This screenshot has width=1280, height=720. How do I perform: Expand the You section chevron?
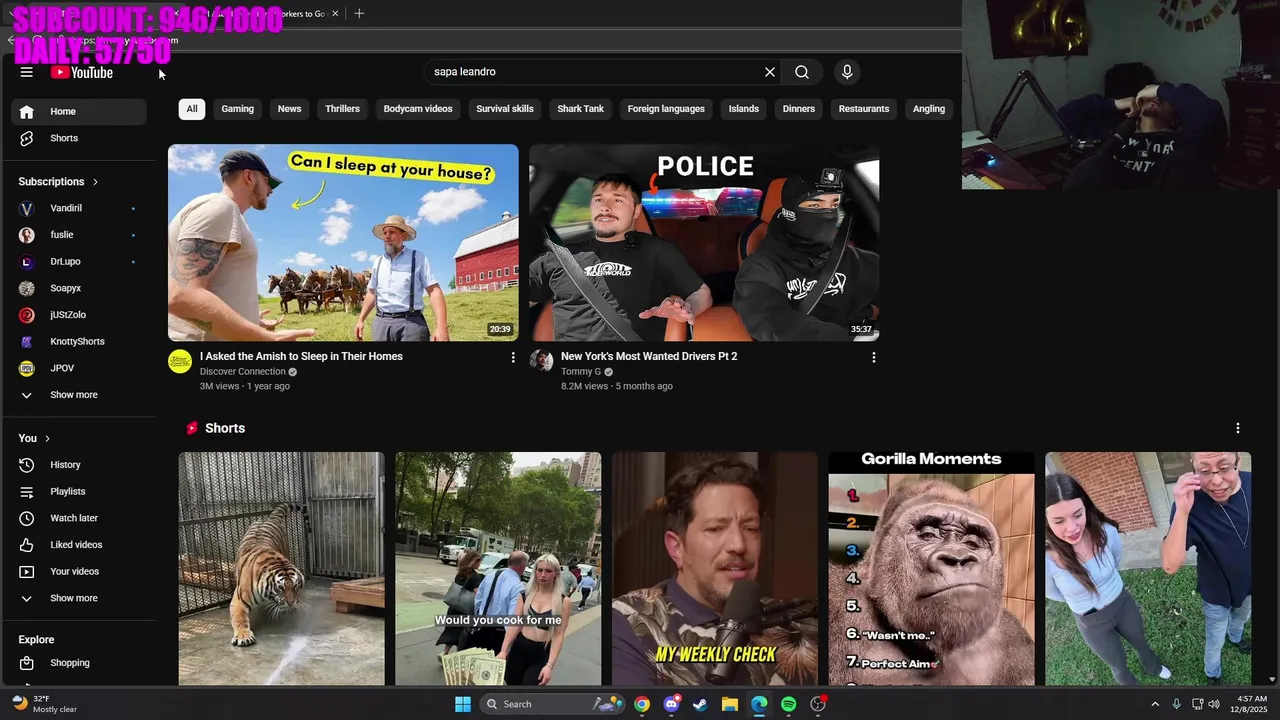[x=47, y=439]
